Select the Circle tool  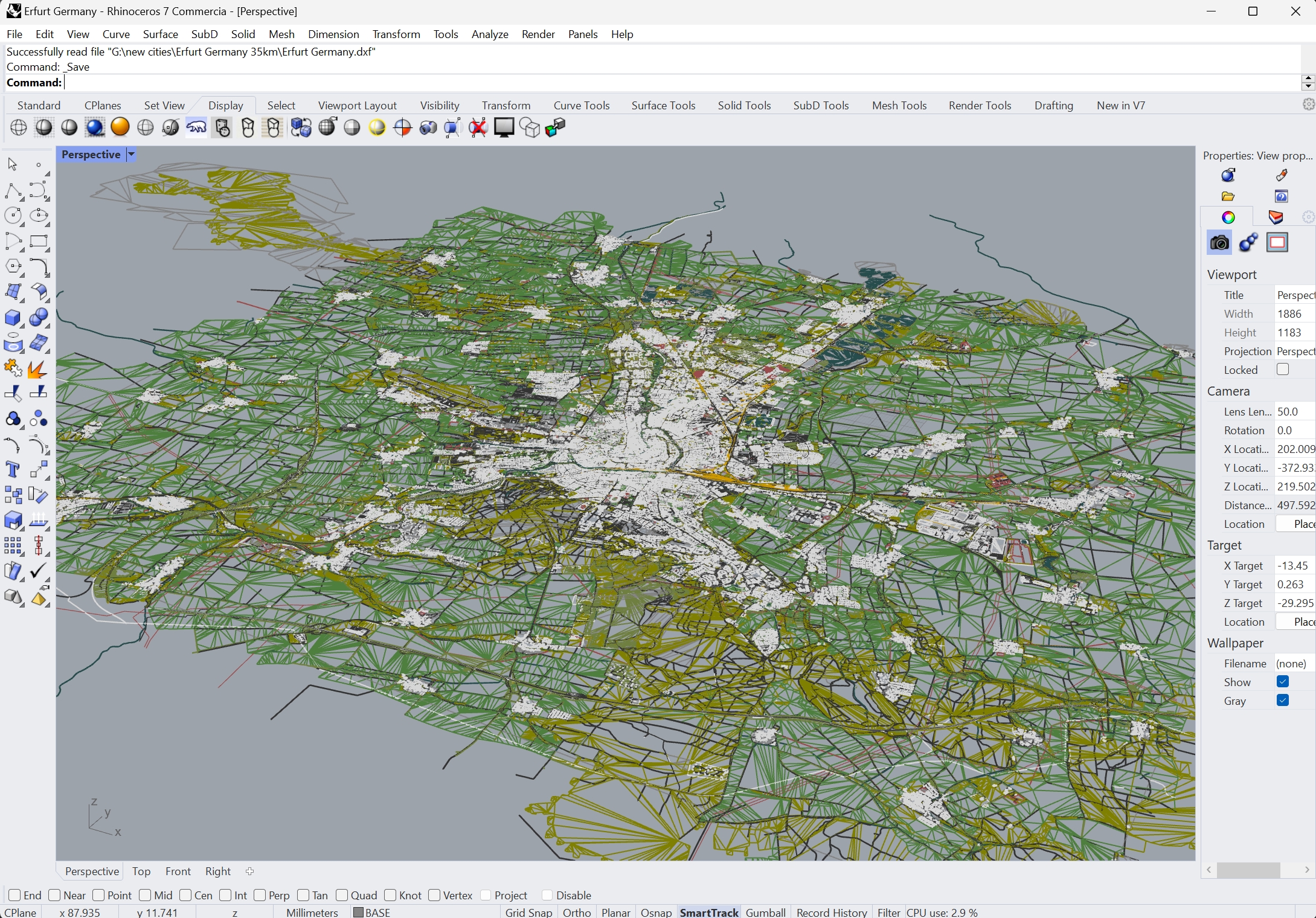[x=13, y=216]
